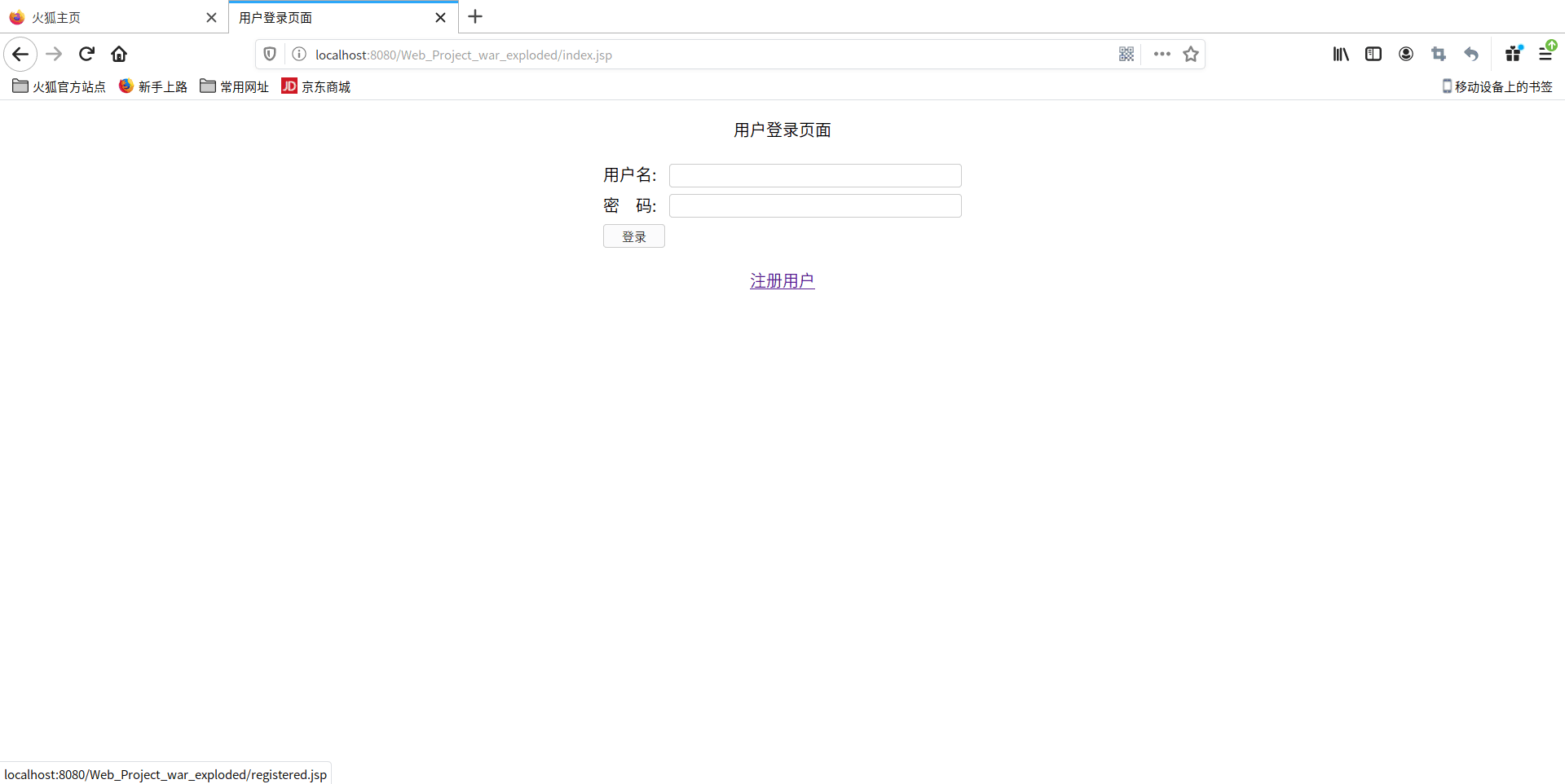Bookmark this page with the star icon

coord(1190,54)
